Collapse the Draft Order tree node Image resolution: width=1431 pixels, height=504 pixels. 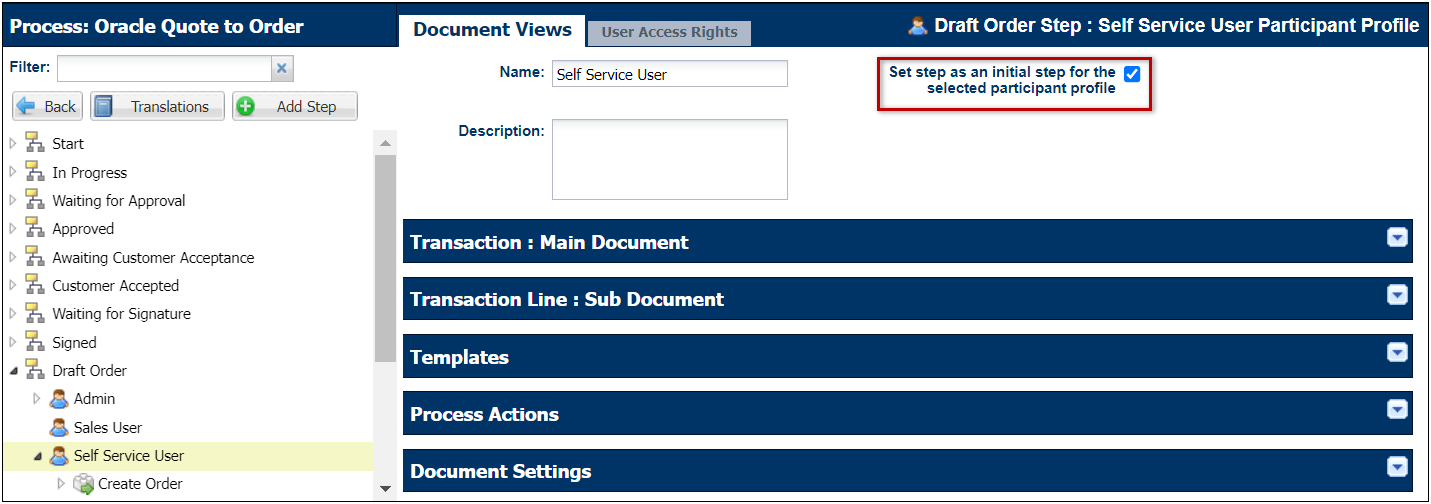coord(14,371)
